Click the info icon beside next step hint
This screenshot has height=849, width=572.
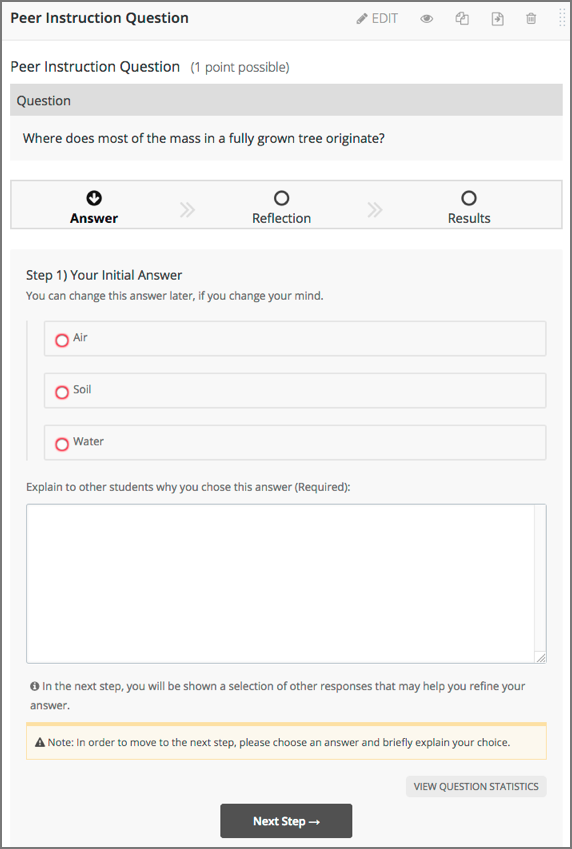[x=35, y=686]
